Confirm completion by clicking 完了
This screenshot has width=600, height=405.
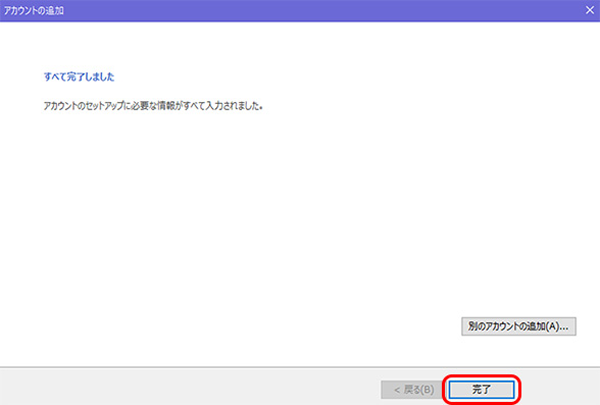pyautogui.click(x=481, y=388)
